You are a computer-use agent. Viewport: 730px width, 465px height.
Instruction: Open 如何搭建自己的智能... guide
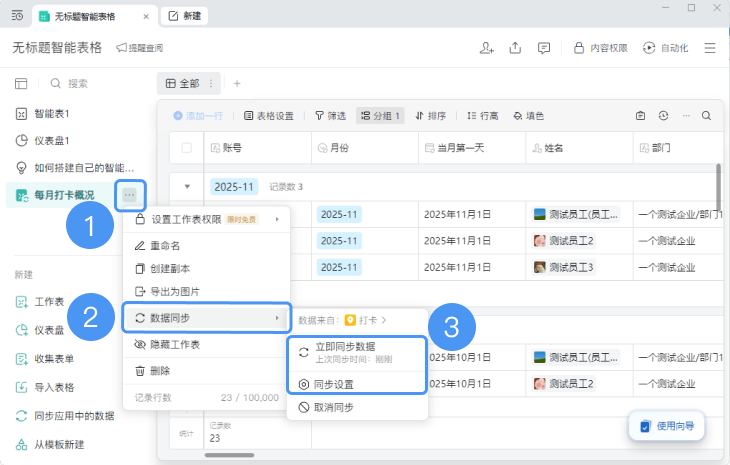pyautogui.click(x=74, y=168)
